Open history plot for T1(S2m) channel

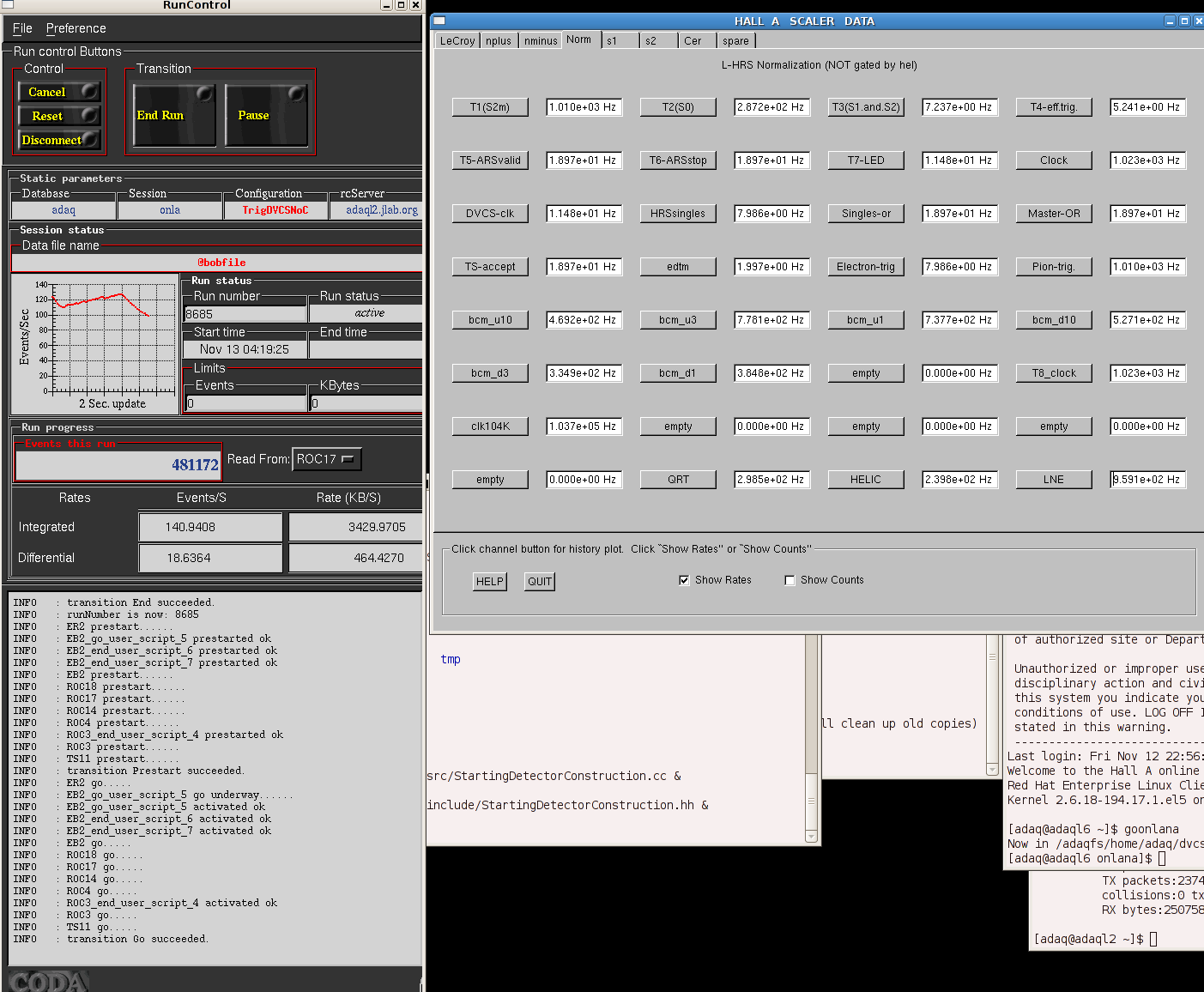coord(490,107)
